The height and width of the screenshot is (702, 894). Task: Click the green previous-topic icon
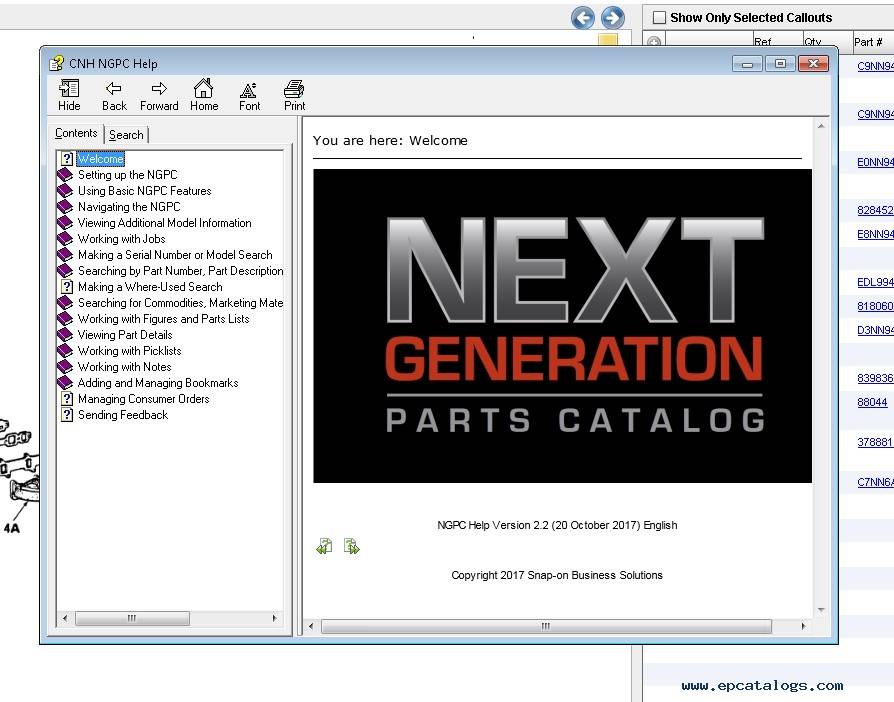click(324, 546)
